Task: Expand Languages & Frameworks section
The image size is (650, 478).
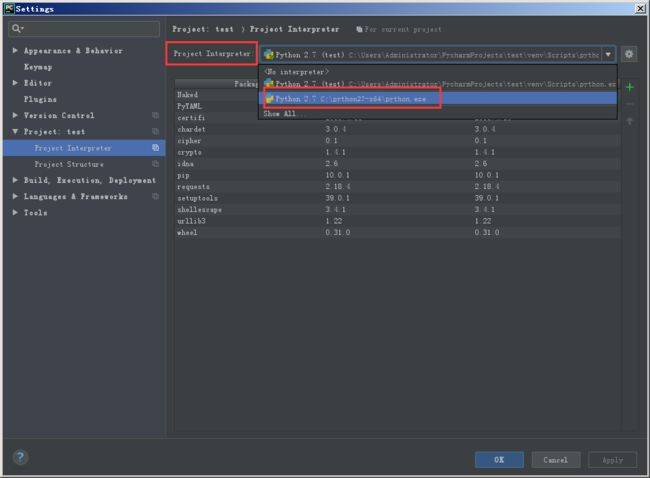Action: (15, 196)
